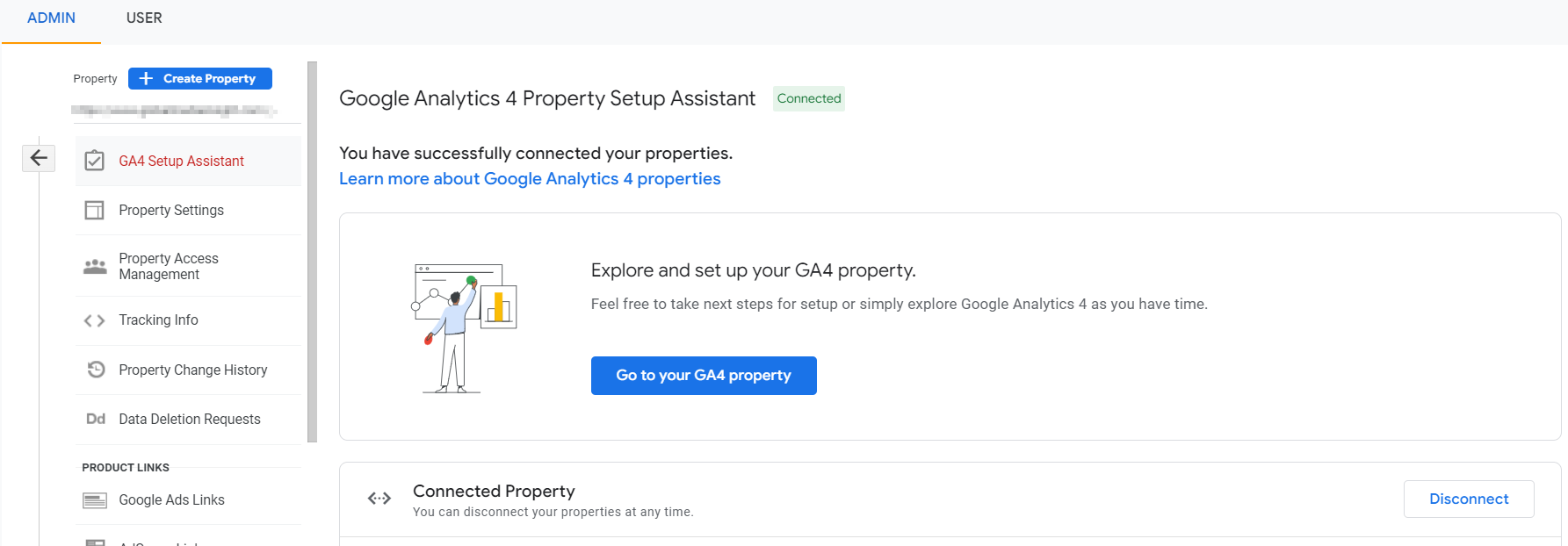1568x546 pixels.
Task: Disconnect the connected property
Action: [1469, 499]
